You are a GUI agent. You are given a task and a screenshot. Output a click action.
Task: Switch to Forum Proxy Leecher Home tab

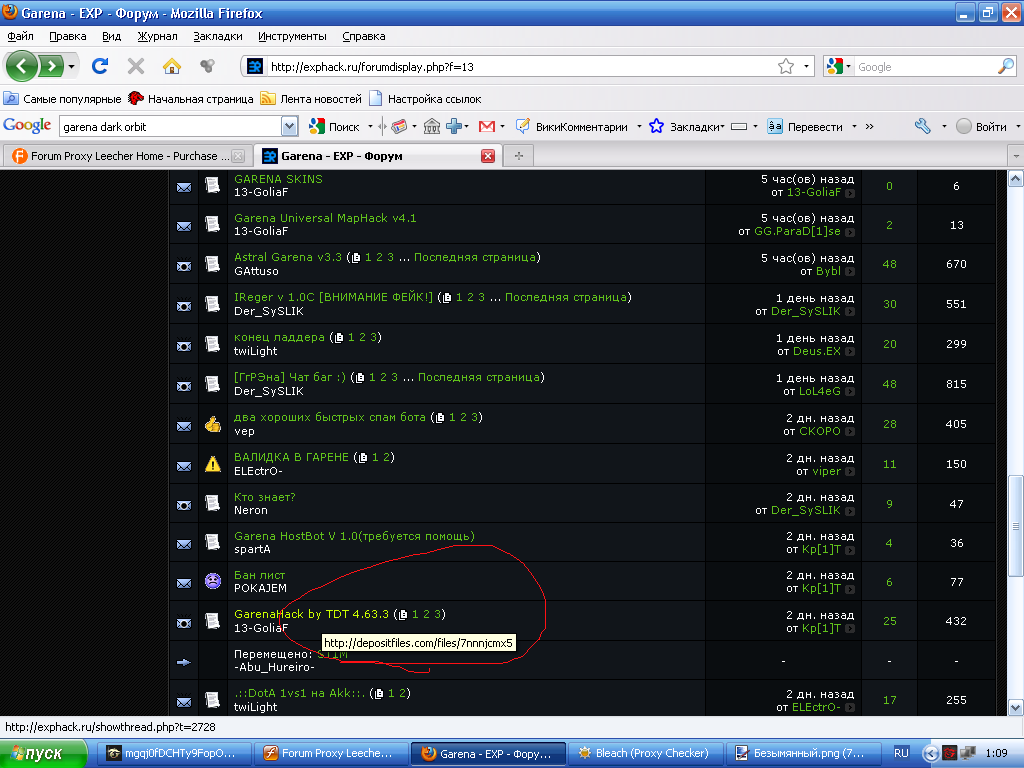[x=127, y=156]
